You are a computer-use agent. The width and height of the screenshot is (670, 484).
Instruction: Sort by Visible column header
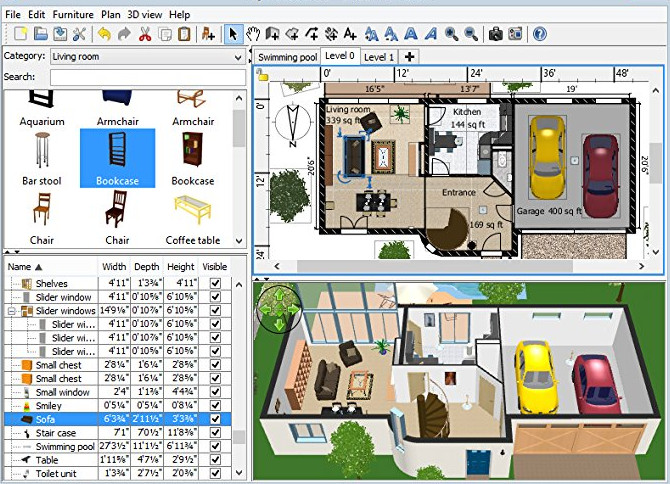pos(215,267)
